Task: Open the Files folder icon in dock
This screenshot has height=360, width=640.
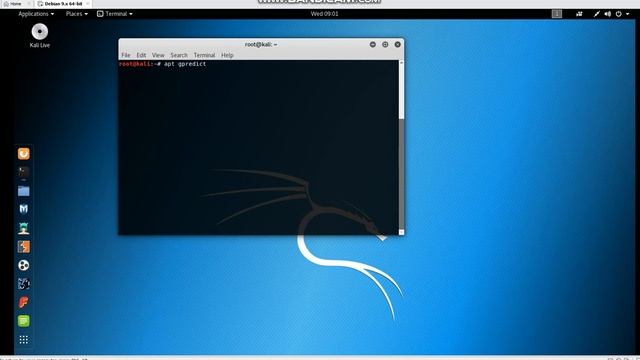Action: coord(24,191)
